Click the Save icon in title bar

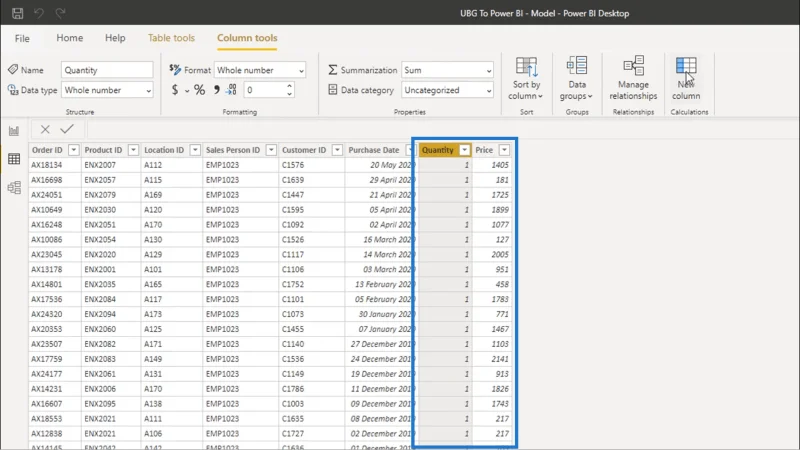(17, 13)
